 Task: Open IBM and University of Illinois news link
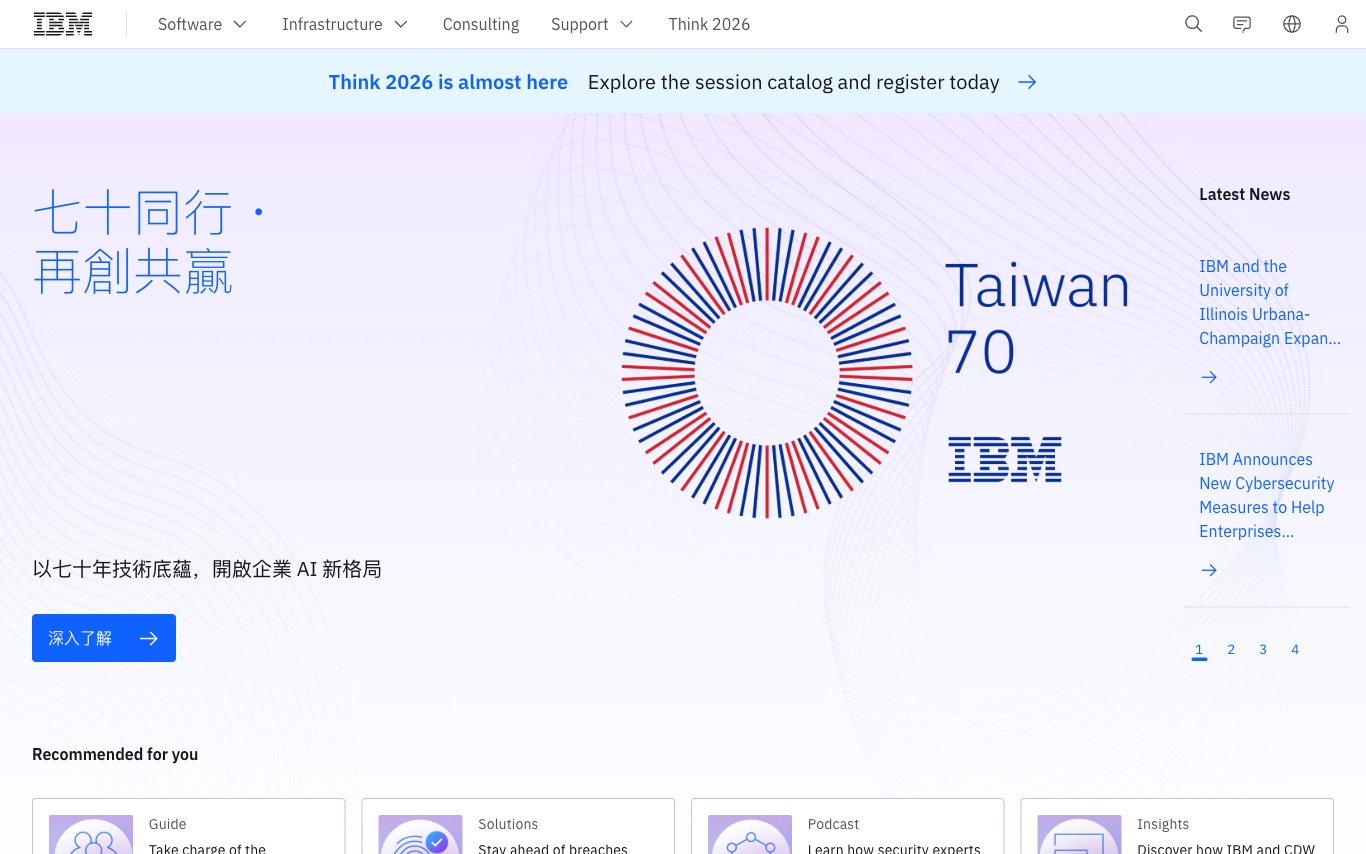point(1269,302)
